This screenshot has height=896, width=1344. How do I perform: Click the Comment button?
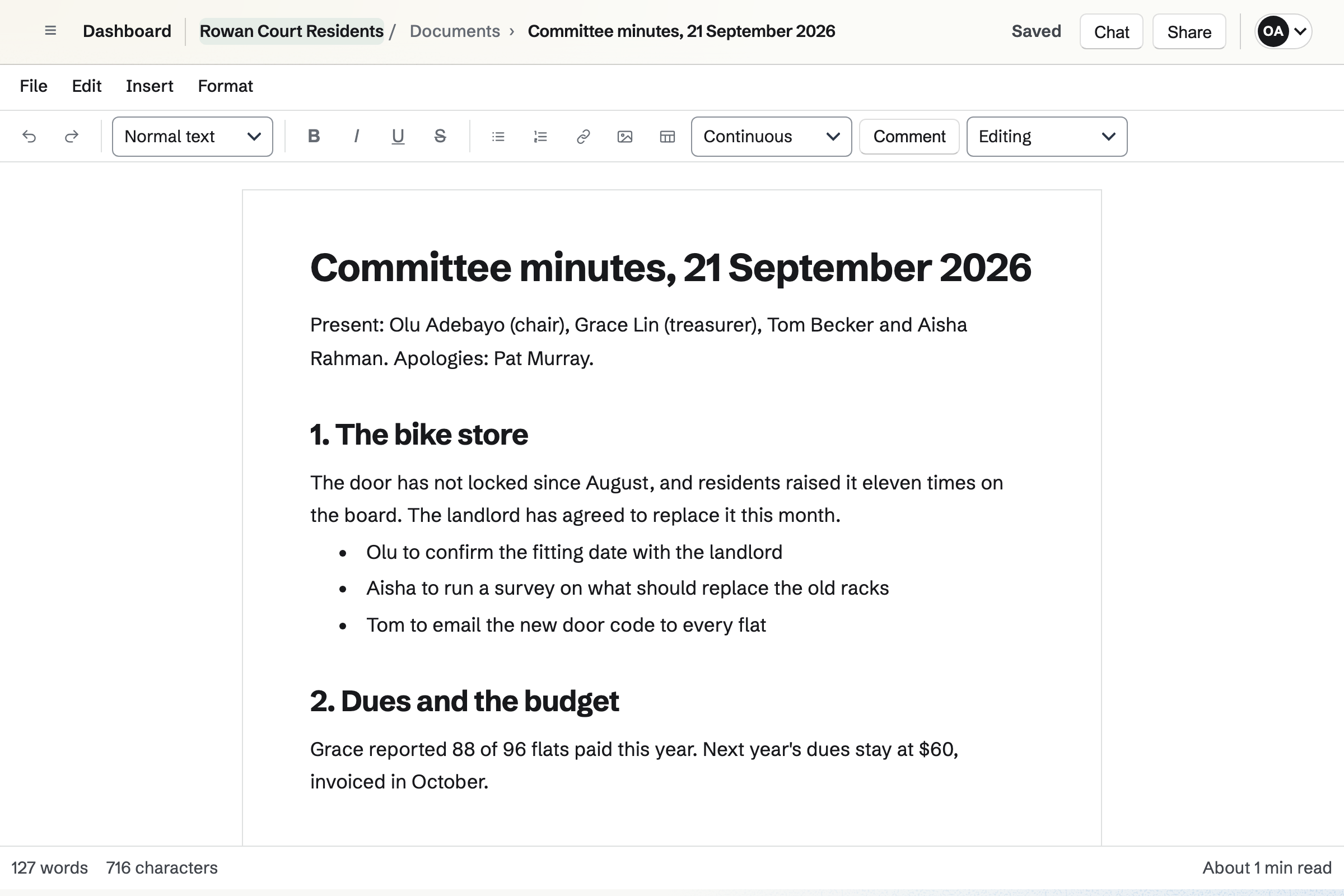pos(909,137)
